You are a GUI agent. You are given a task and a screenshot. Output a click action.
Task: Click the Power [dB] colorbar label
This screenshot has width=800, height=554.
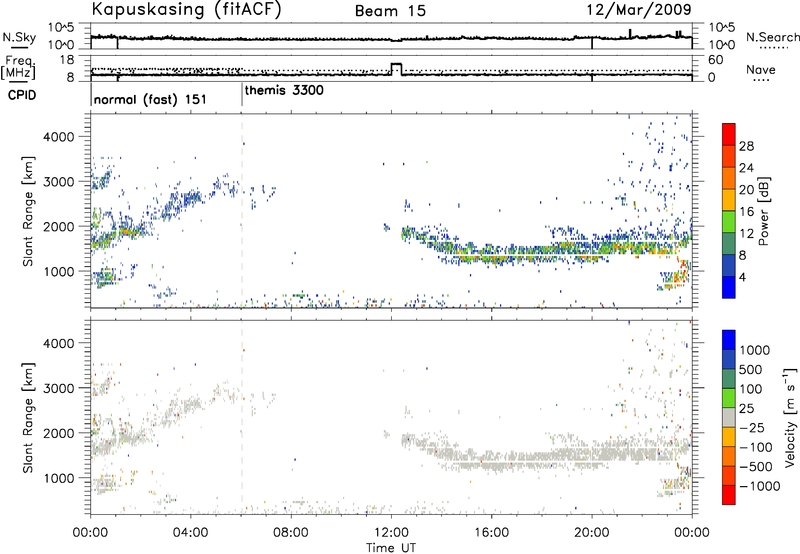click(x=763, y=211)
